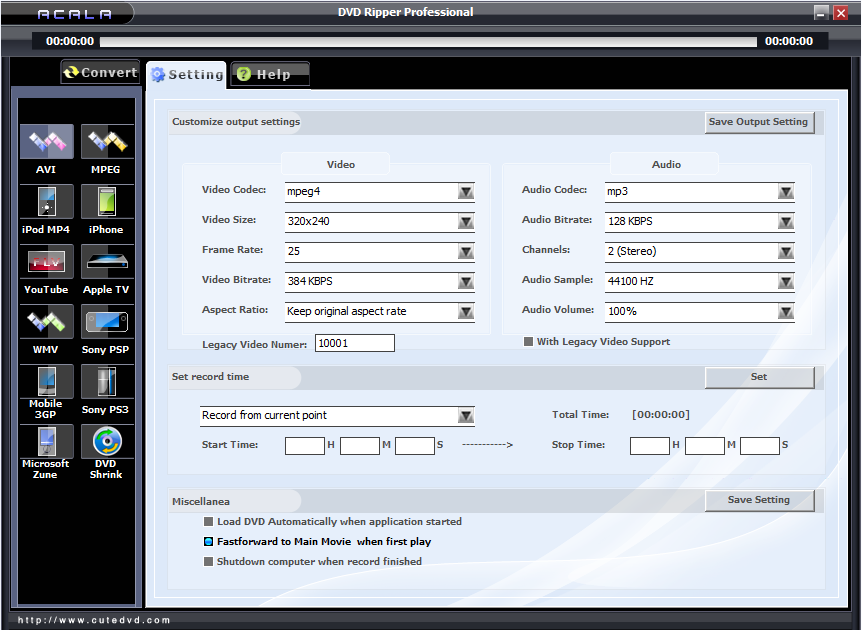Open the Video Codec dropdown
The image size is (862, 630).
[x=466, y=192]
